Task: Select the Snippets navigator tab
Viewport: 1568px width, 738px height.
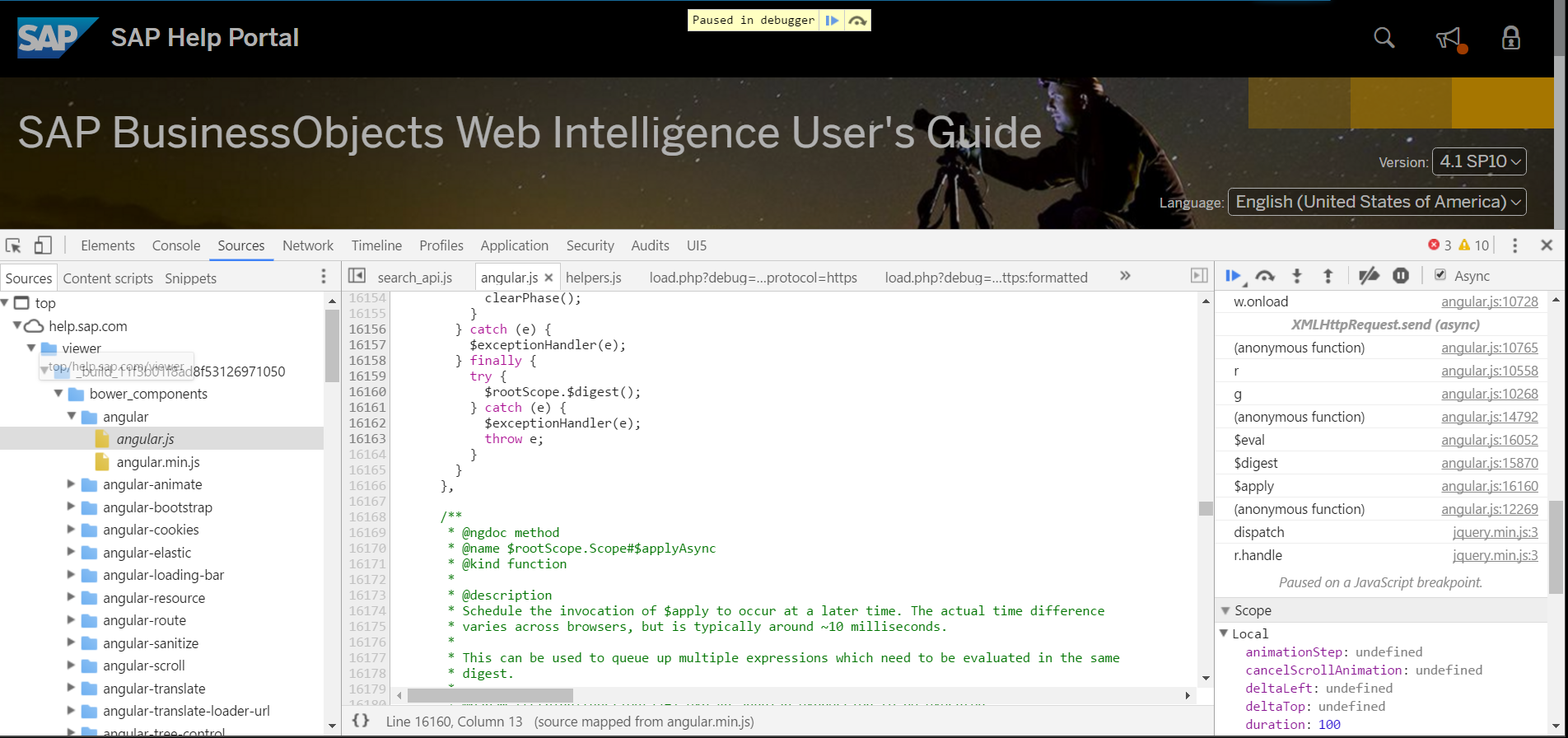Action: (x=190, y=278)
